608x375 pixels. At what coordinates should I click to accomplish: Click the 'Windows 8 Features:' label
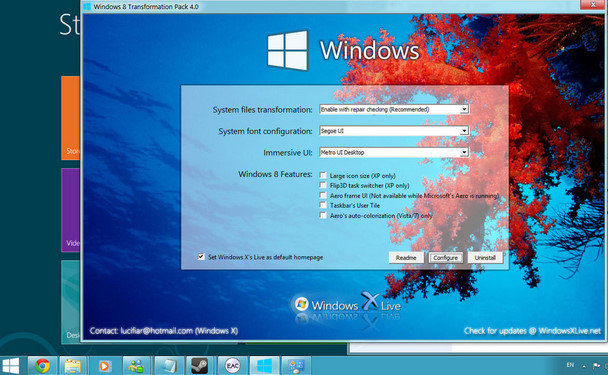point(275,174)
